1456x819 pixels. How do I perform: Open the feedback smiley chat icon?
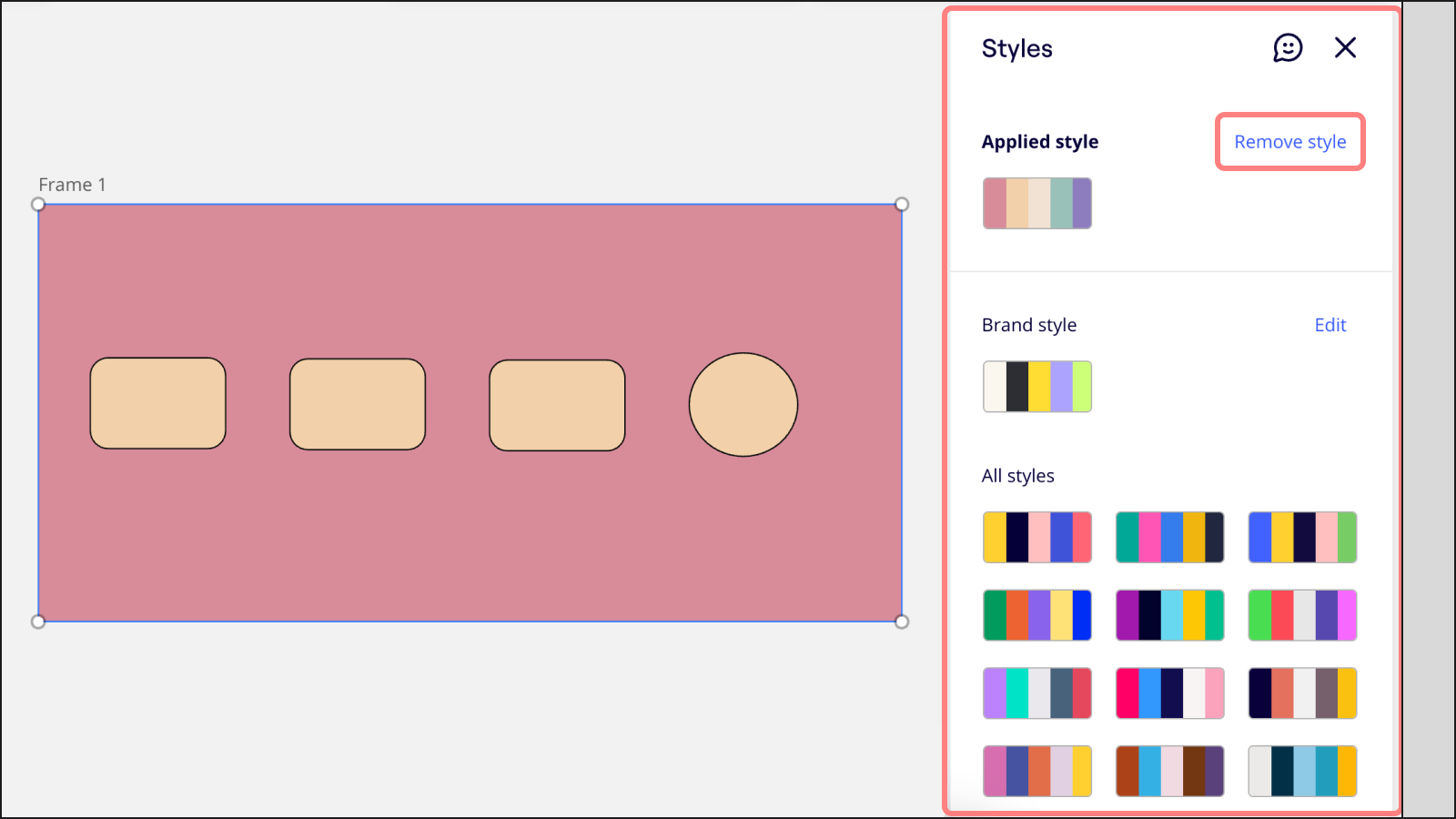point(1288,48)
